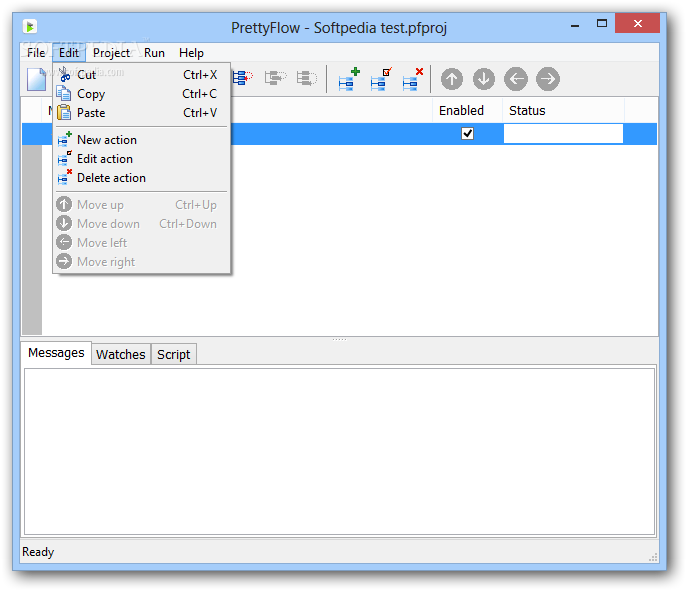
Task: Click the disabled Move up menu entry
Action: pos(141,205)
